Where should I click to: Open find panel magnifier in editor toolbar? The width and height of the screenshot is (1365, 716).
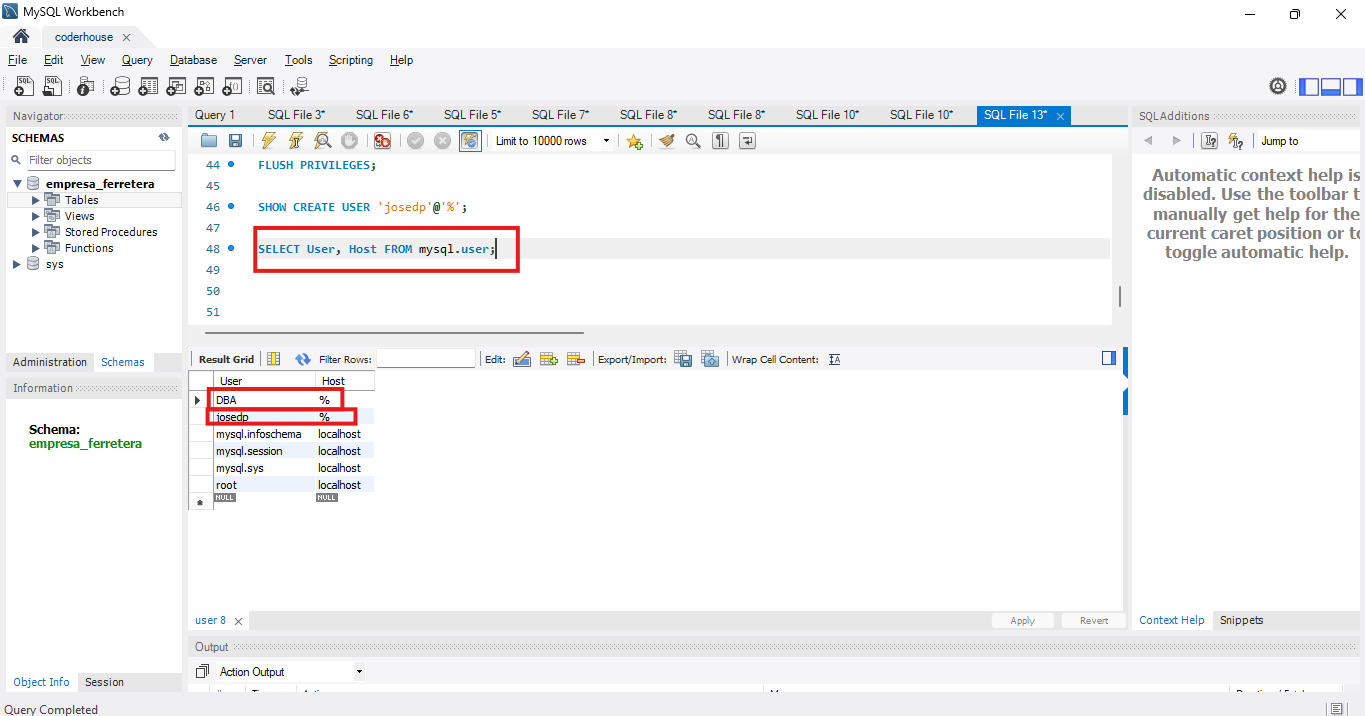coord(693,141)
